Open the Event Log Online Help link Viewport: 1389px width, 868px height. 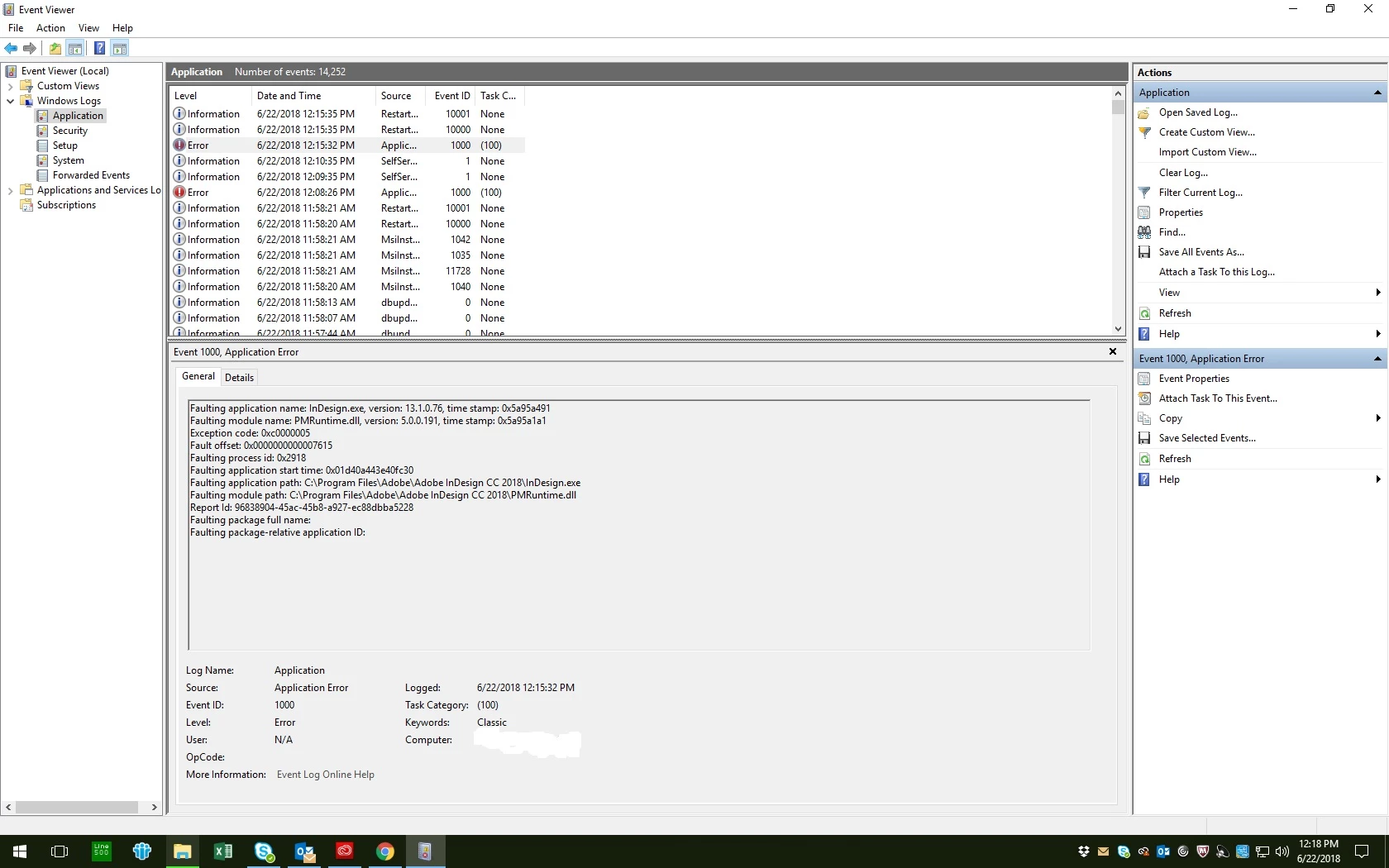(x=326, y=775)
